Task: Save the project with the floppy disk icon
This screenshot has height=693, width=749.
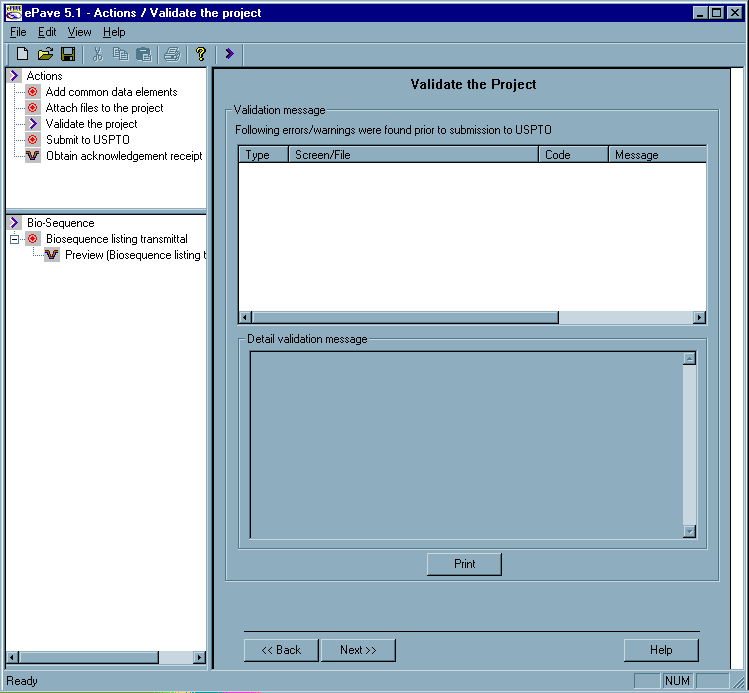Action: click(x=68, y=54)
